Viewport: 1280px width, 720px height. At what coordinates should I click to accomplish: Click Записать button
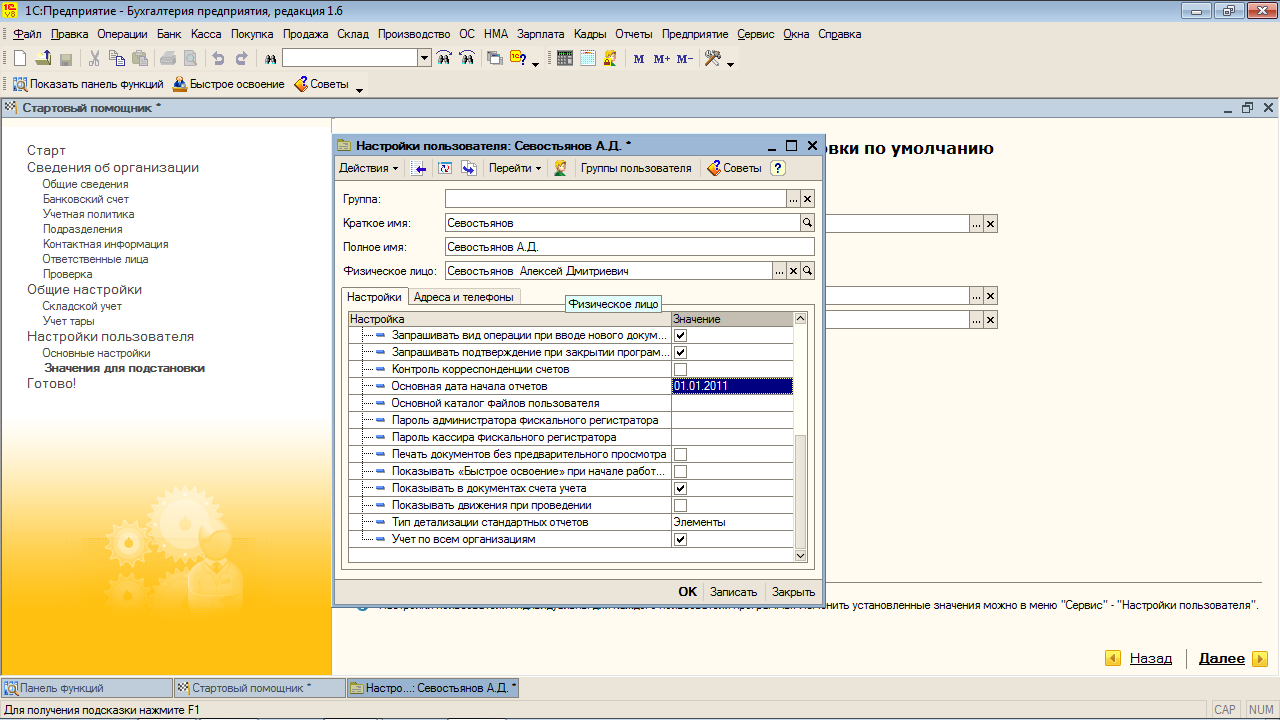click(734, 592)
